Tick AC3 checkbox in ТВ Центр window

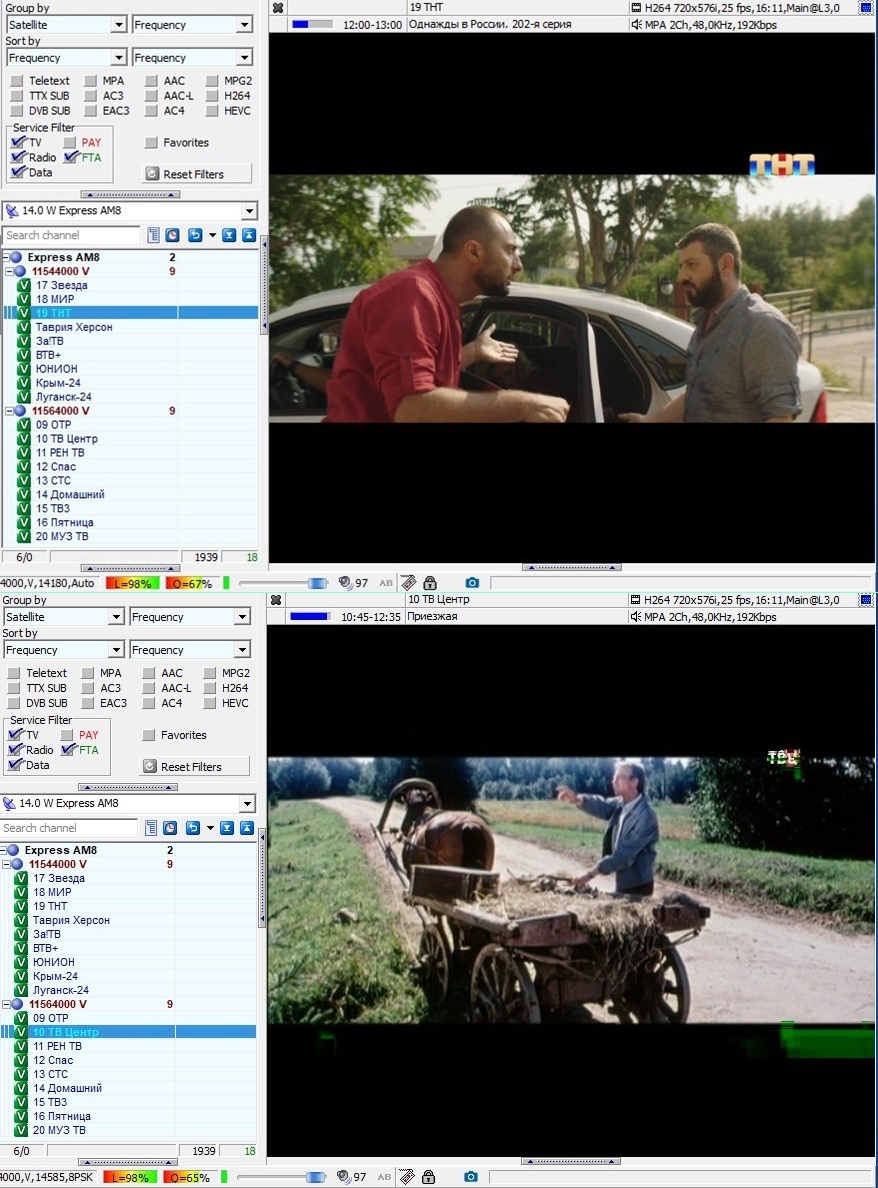89,688
